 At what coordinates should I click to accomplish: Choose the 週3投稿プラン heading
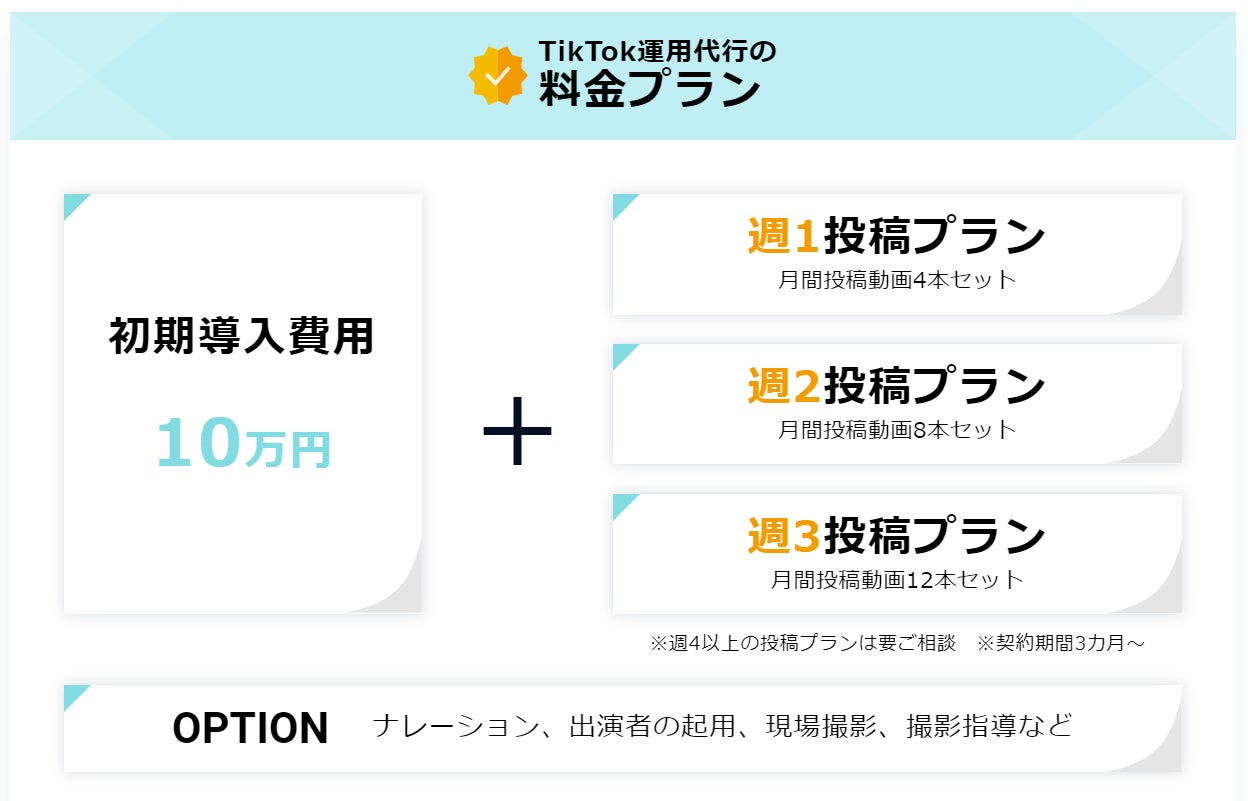click(896, 537)
